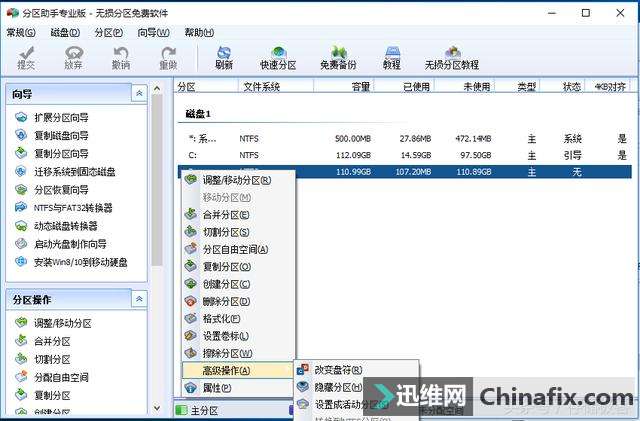The image size is (640, 421).
Task: Sort by the 类型 column header
Action: coord(518,87)
